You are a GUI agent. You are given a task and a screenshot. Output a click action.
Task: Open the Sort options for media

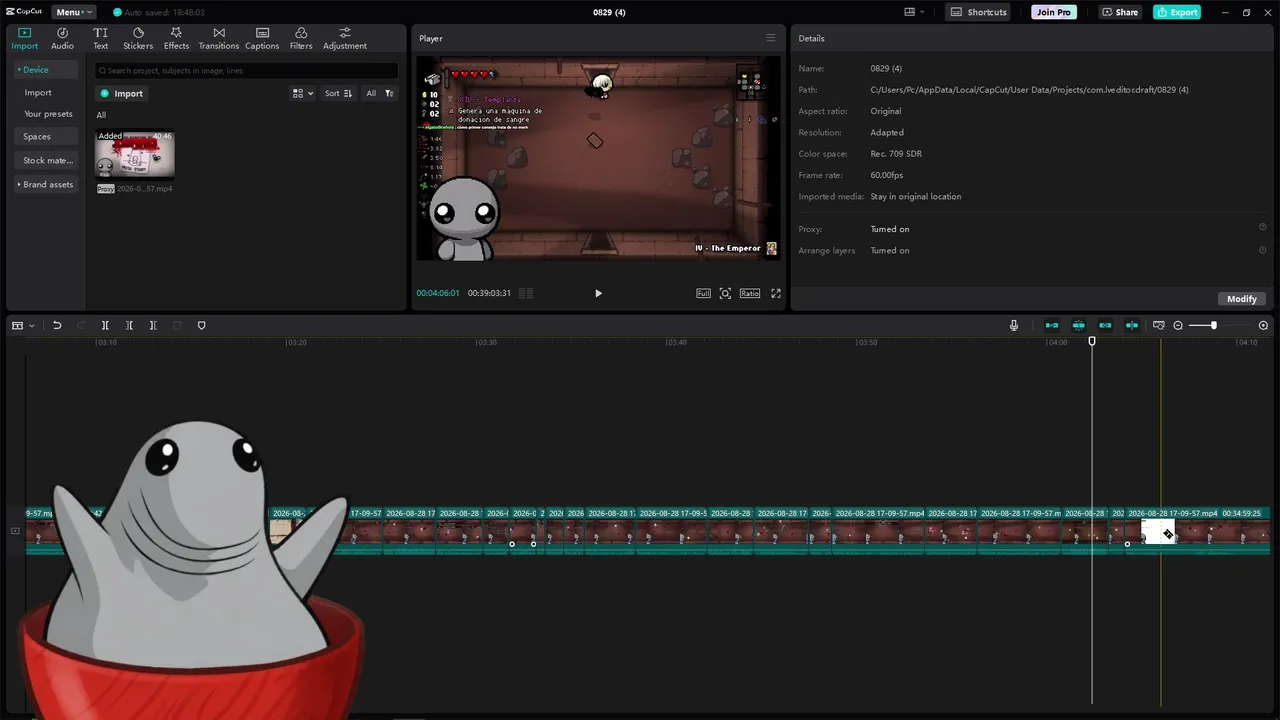pyautogui.click(x=338, y=93)
